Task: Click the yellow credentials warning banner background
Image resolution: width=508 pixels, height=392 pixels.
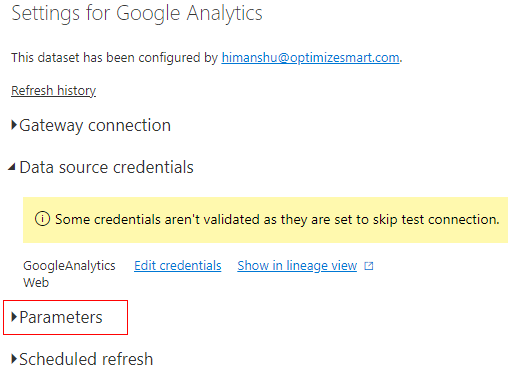Action: [265, 220]
